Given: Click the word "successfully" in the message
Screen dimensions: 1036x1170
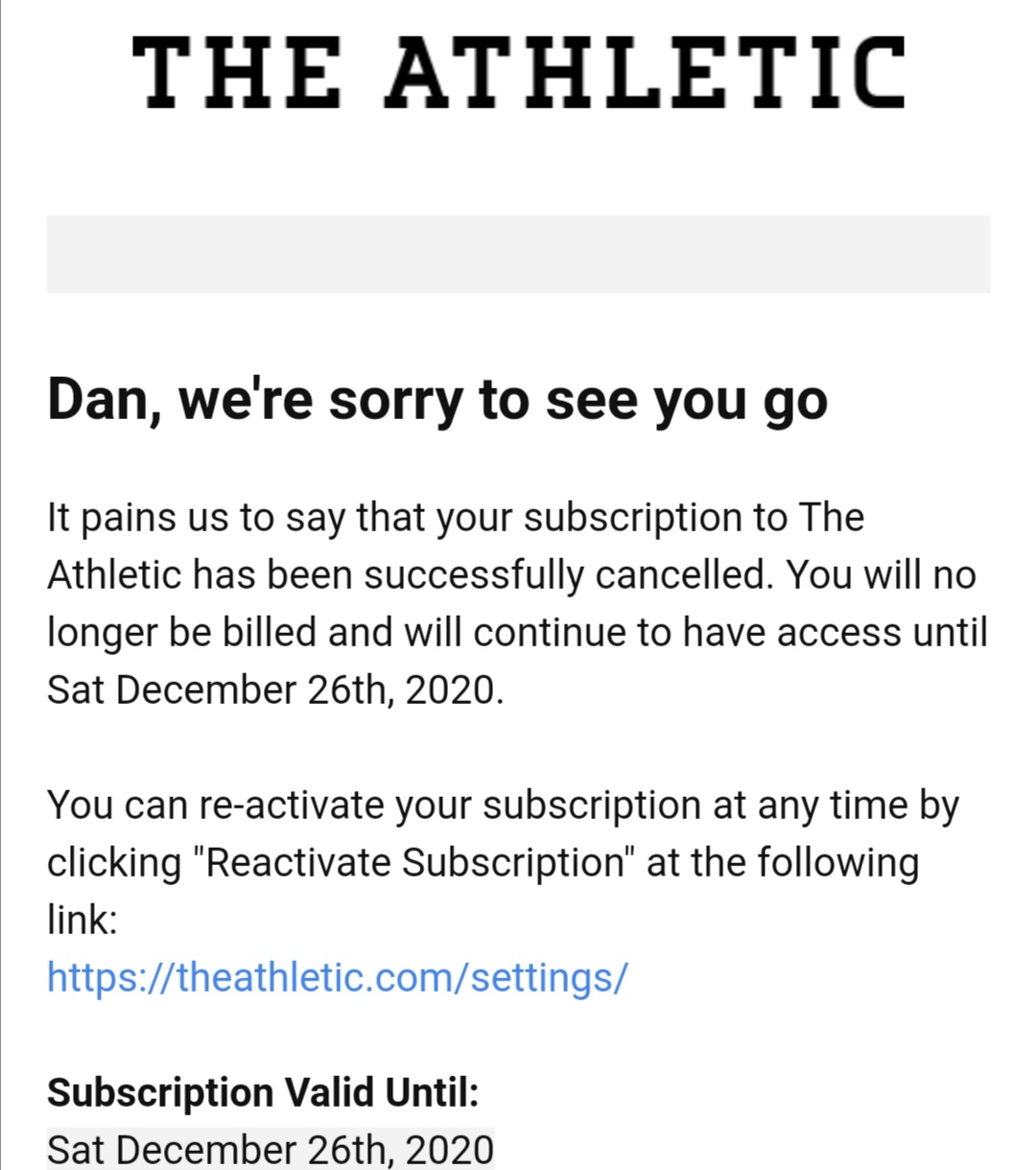Looking at the screenshot, I should click(473, 574).
